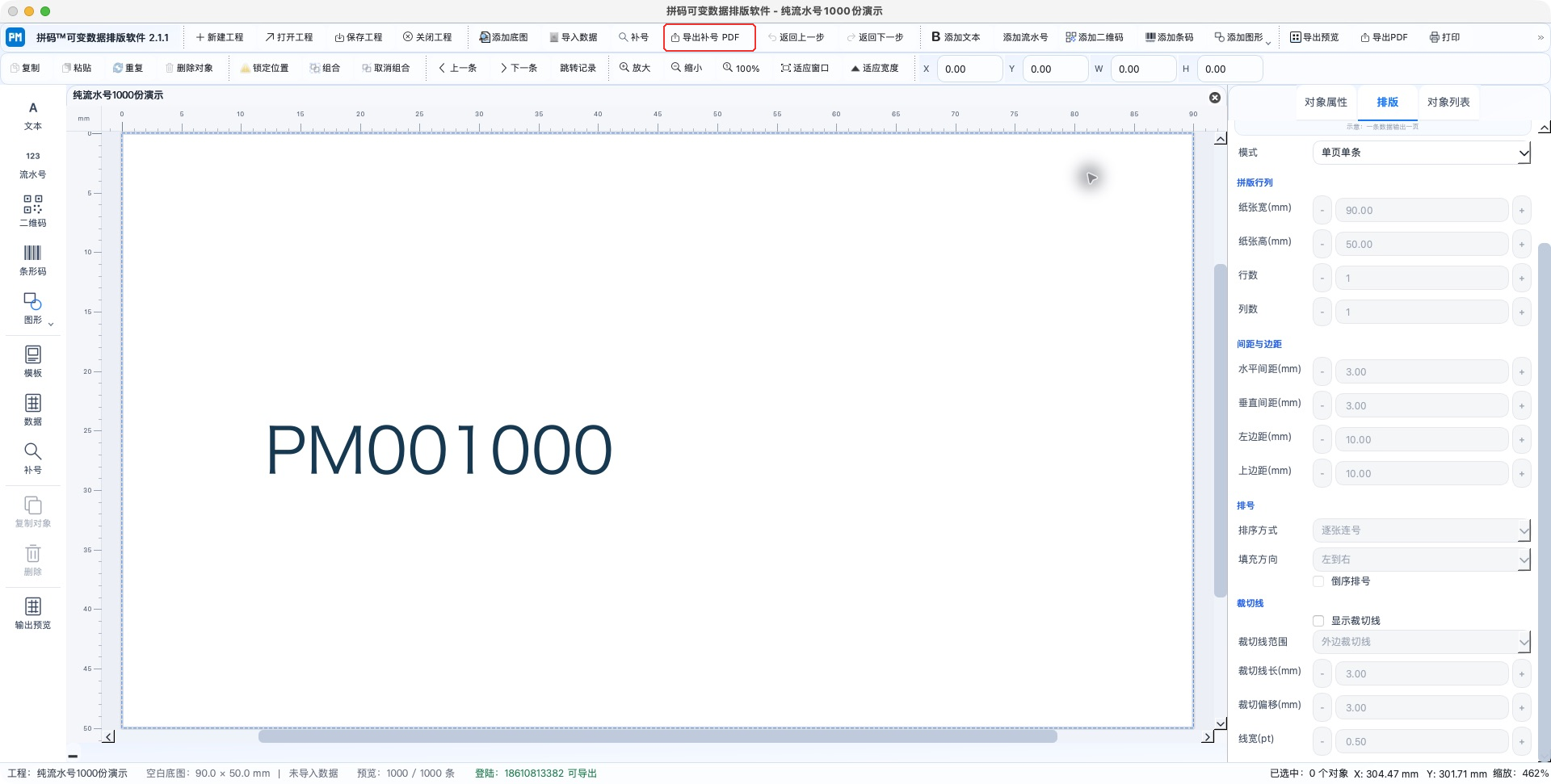This screenshot has width=1551, height=784.
Task: Click 导出PDF button
Action: [x=1384, y=37]
